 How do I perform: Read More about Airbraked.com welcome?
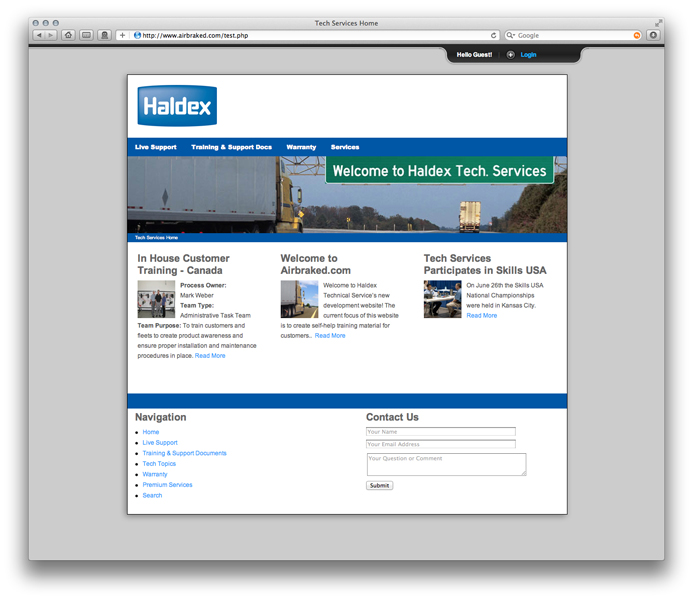coord(330,336)
